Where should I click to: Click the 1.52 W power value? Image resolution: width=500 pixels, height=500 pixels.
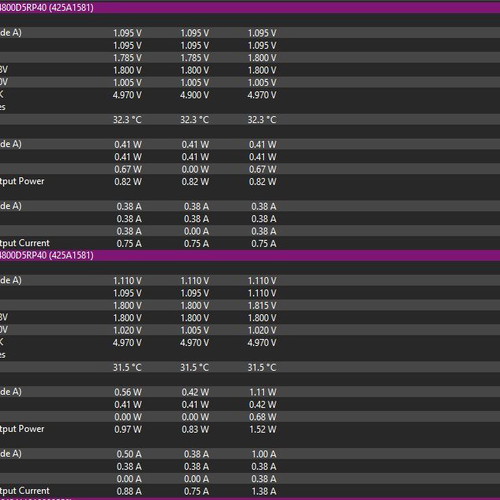click(x=263, y=429)
